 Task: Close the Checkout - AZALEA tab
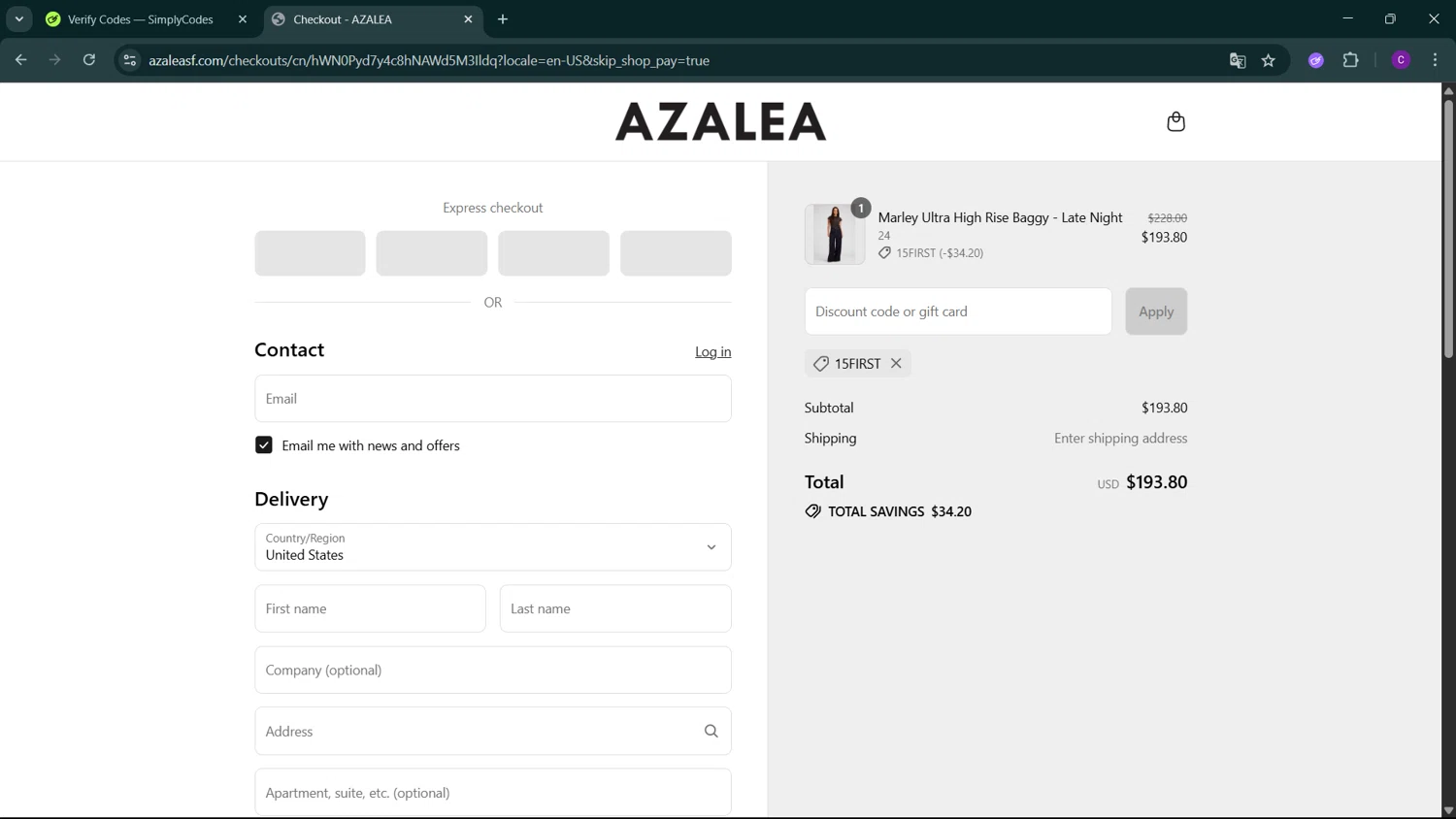coord(469,19)
